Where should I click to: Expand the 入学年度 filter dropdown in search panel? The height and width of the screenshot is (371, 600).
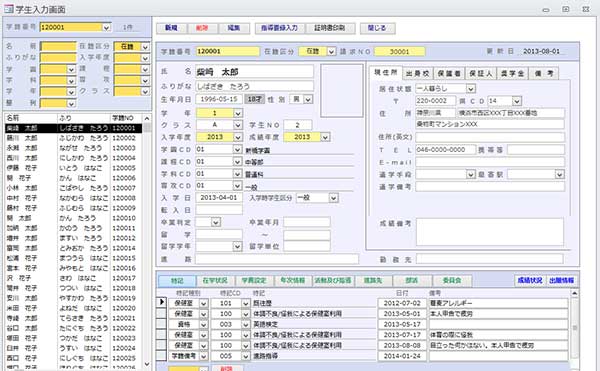[145, 58]
